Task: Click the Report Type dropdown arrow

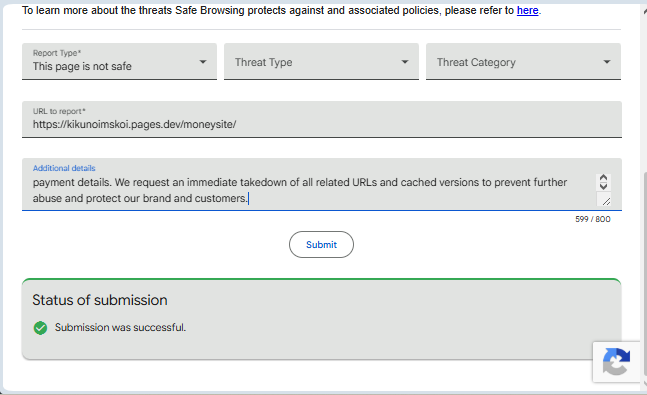Action: click(x=203, y=62)
